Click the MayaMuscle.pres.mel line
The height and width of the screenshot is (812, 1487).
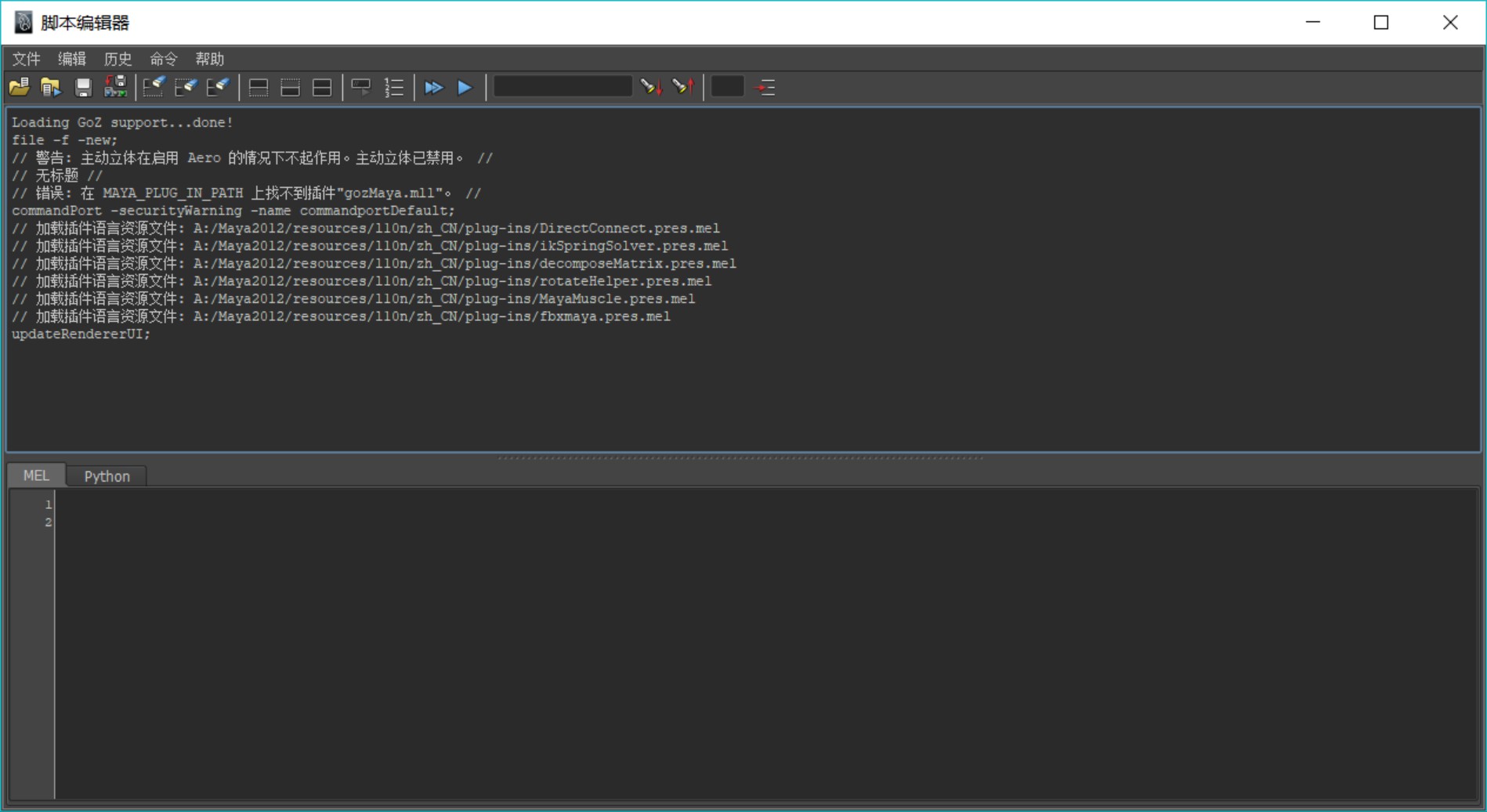coord(353,298)
